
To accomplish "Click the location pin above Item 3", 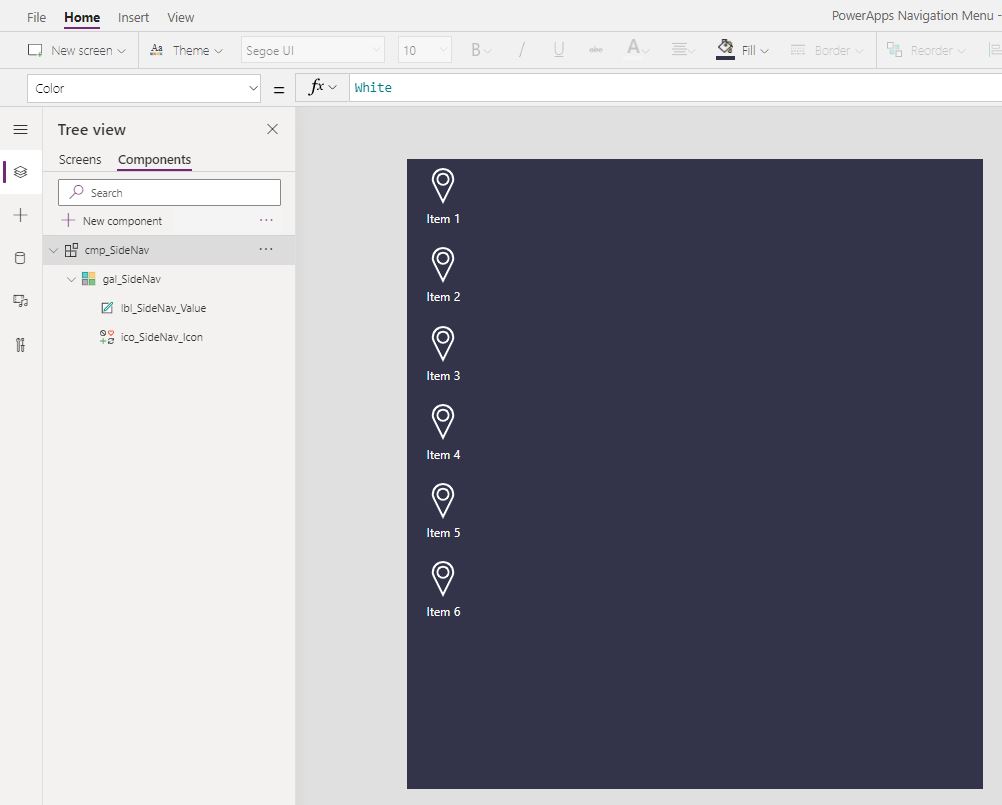I will point(443,343).
